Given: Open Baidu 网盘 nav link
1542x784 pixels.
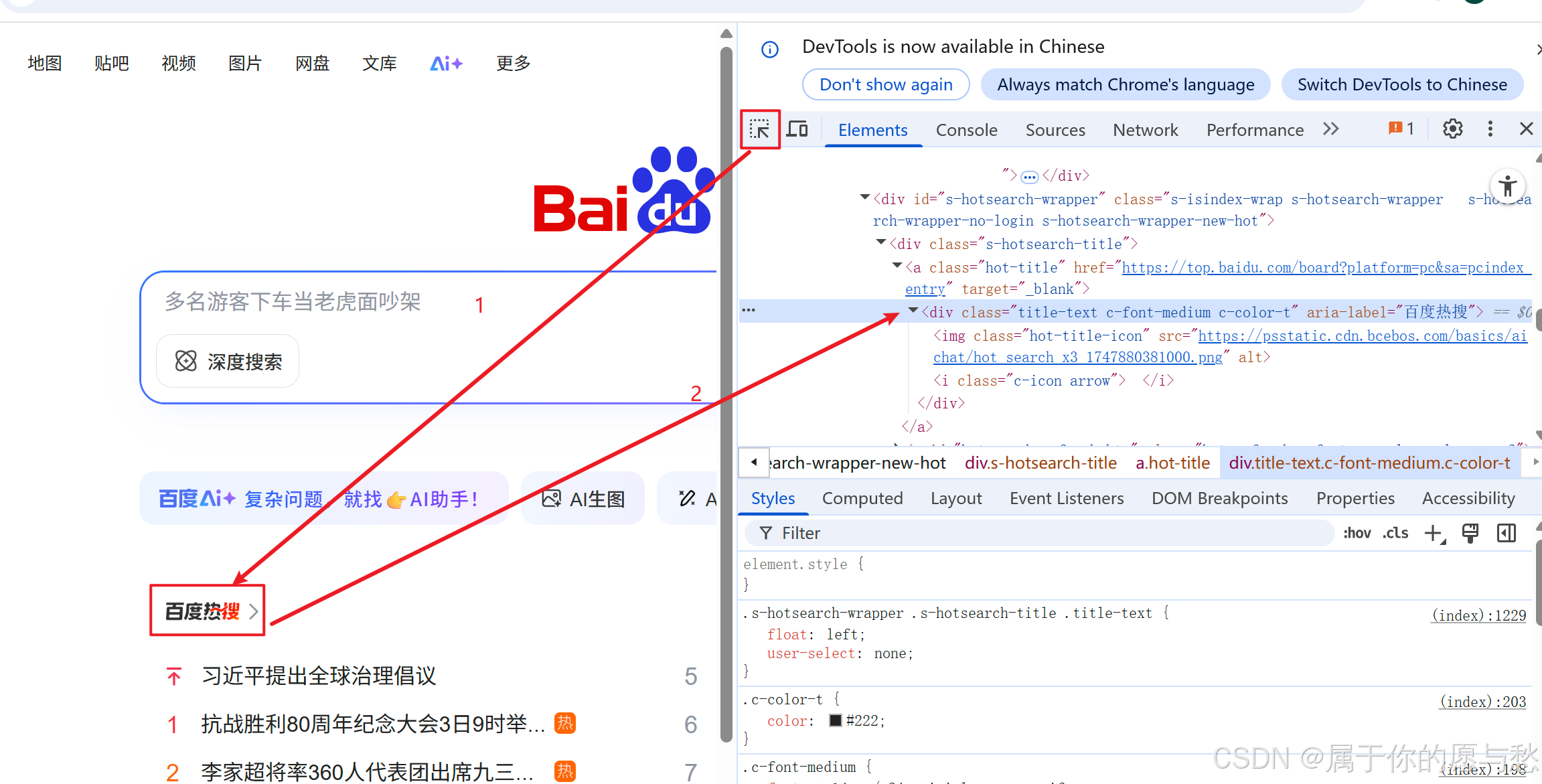Looking at the screenshot, I should (x=312, y=64).
